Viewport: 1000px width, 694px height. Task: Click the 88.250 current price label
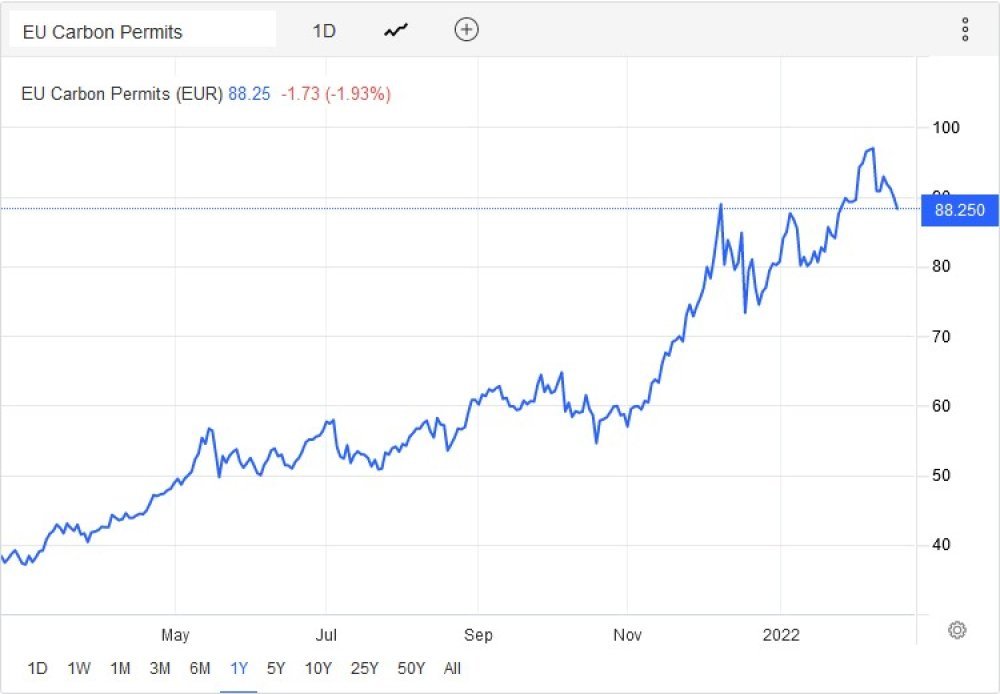coord(959,210)
